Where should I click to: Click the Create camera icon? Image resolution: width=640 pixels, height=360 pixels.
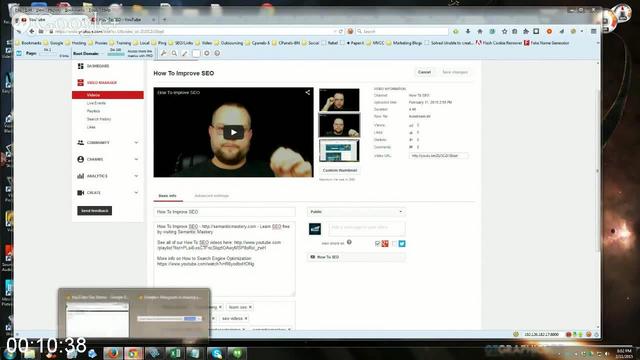[x=80, y=193]
